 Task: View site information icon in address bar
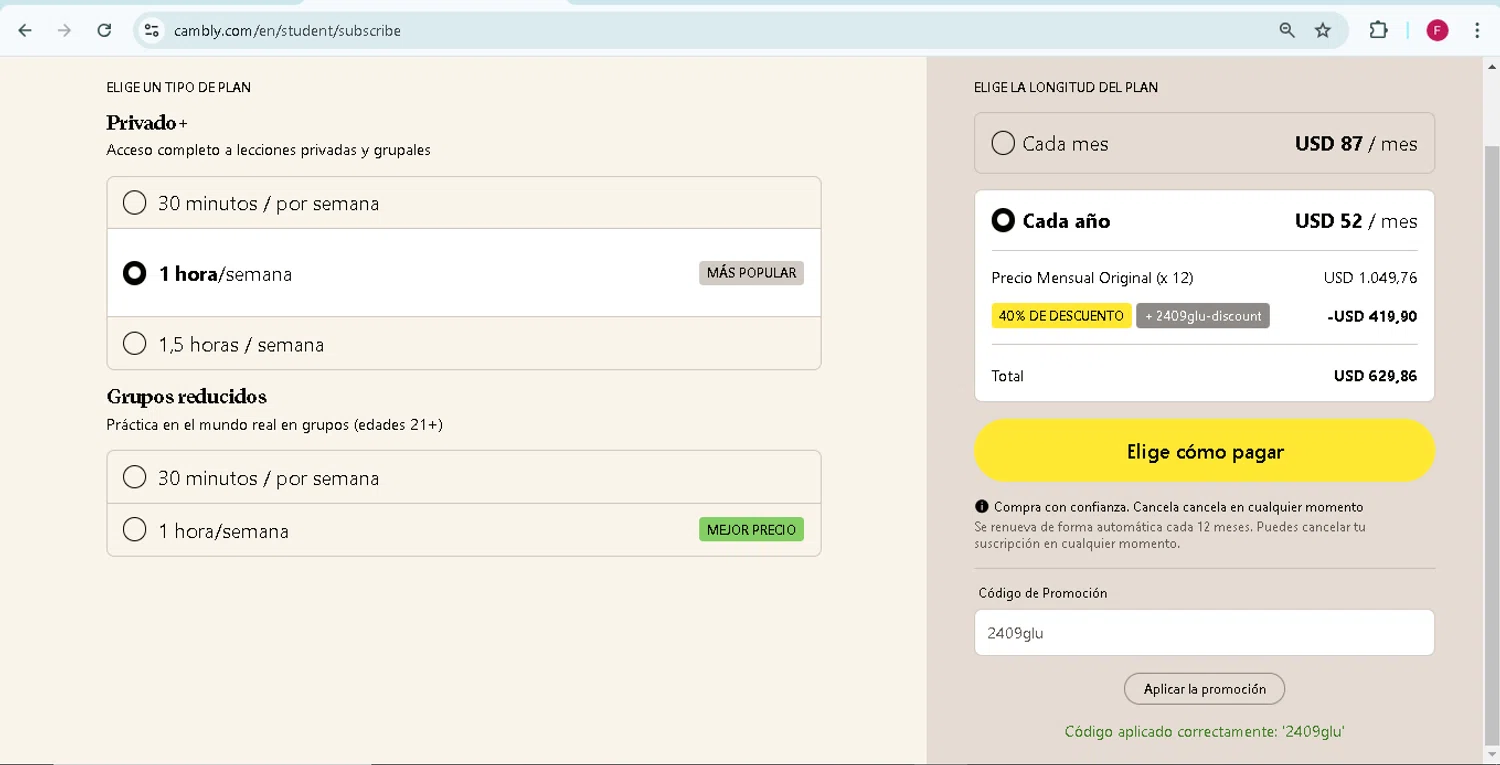(151, 31)
